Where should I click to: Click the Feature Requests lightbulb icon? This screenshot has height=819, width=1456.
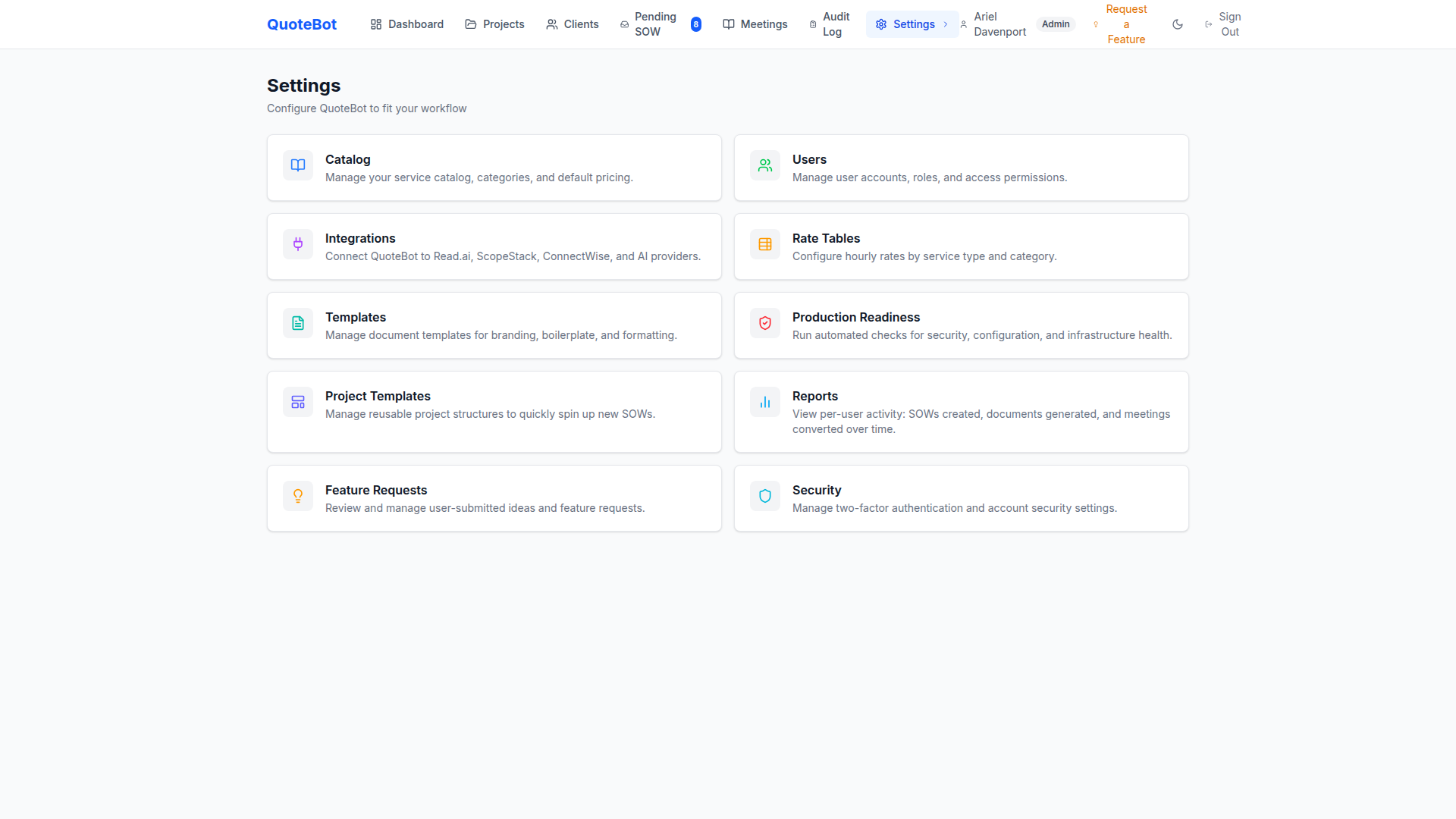click(x=297, y=495)
